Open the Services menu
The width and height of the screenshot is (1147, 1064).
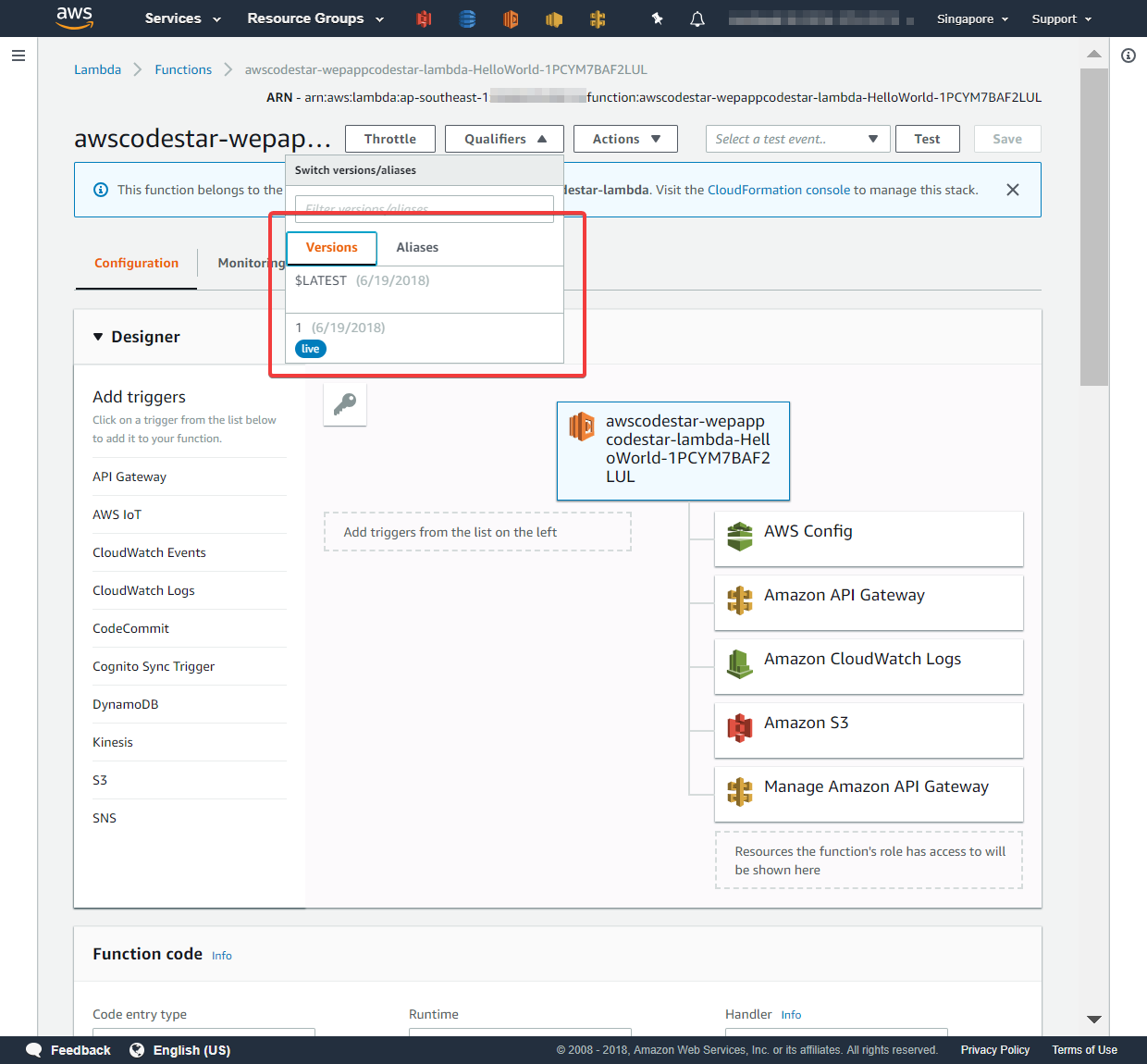point(183,19)
